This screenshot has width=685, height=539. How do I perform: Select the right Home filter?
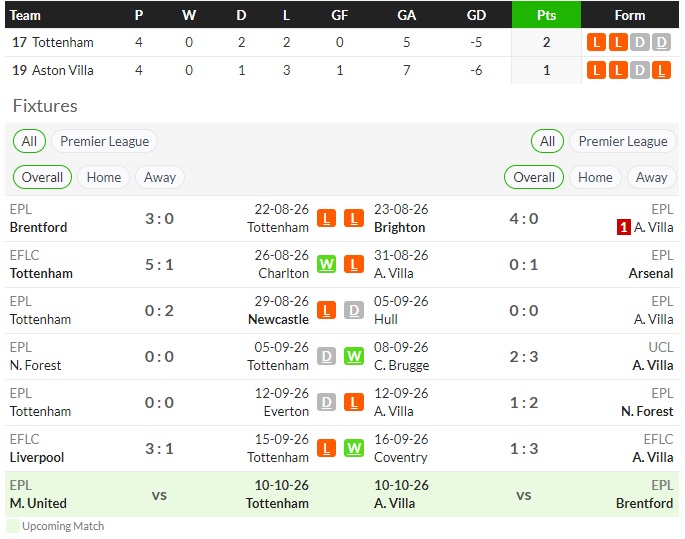click(595, 177)
